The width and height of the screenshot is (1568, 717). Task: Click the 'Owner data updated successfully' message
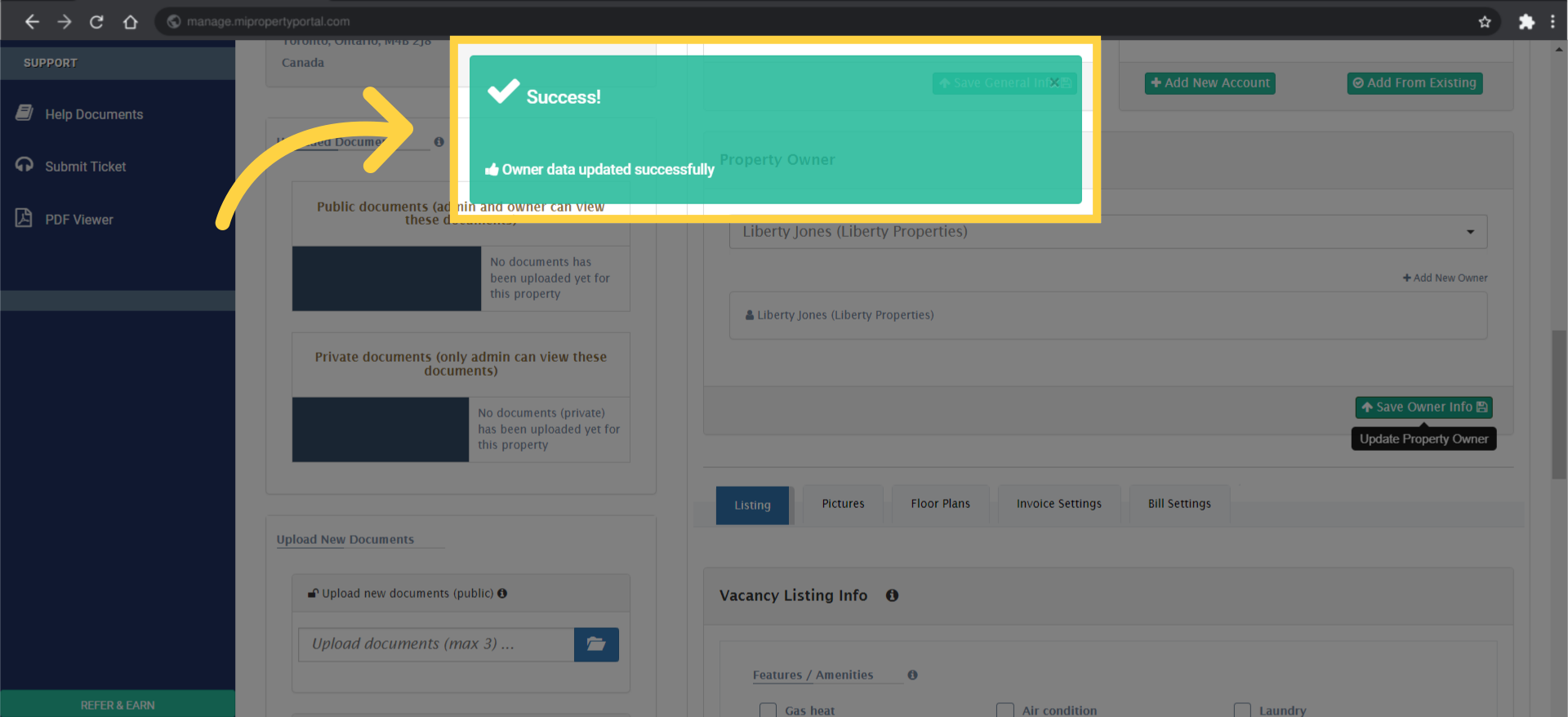pos(608,170)
